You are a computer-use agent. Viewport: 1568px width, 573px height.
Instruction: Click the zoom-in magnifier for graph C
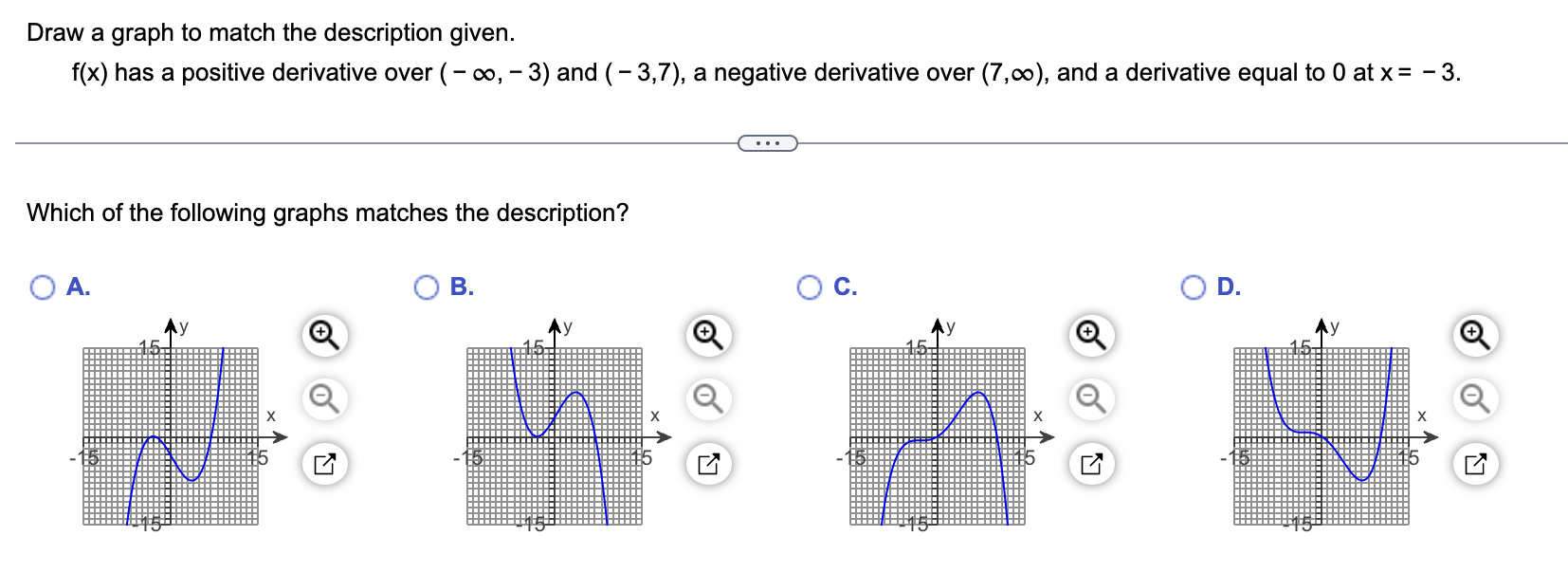click(x=1090, y=336)
